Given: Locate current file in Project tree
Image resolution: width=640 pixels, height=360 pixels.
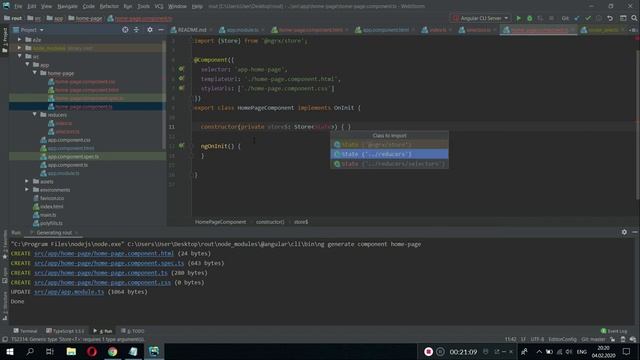Looking at the screenshot, I should pyautogui.click(x=125, y=30).
